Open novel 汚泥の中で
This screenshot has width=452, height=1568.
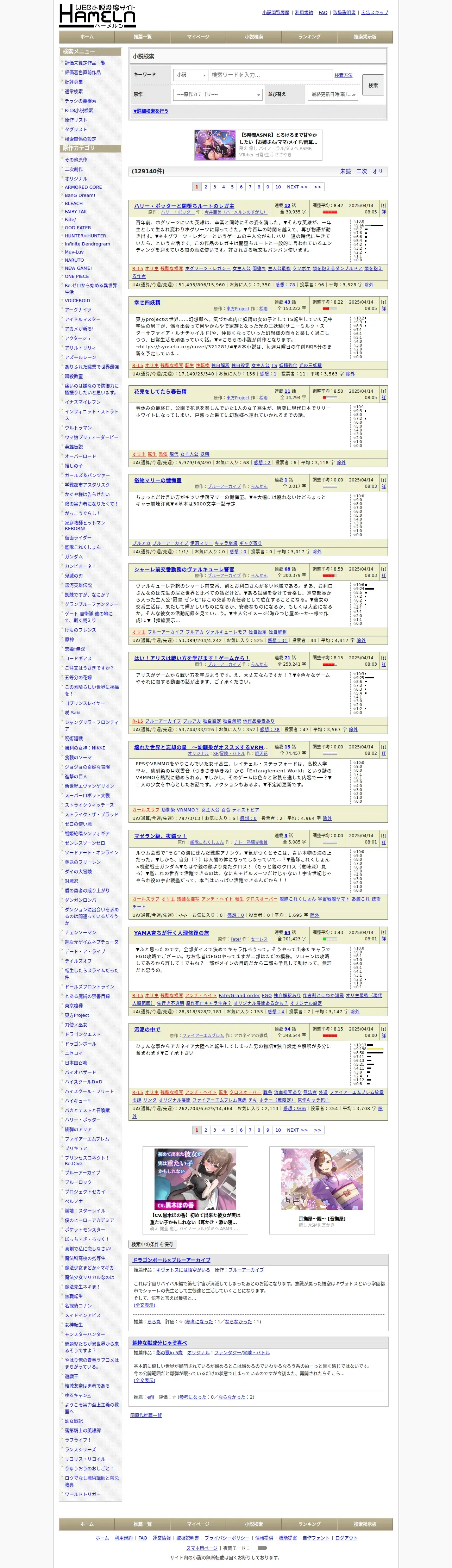pyautogui.click(x=147, y=1029)
